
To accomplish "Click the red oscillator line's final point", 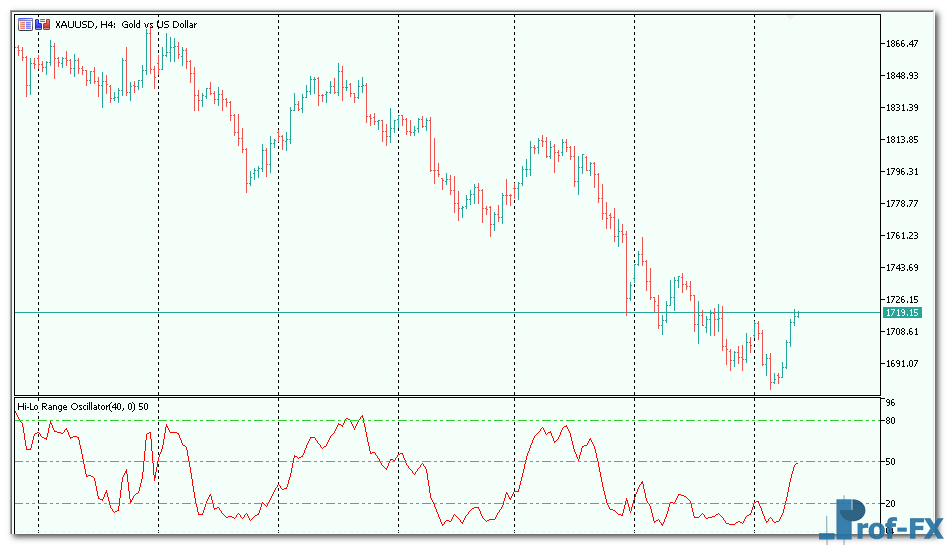I will [797, 463].
